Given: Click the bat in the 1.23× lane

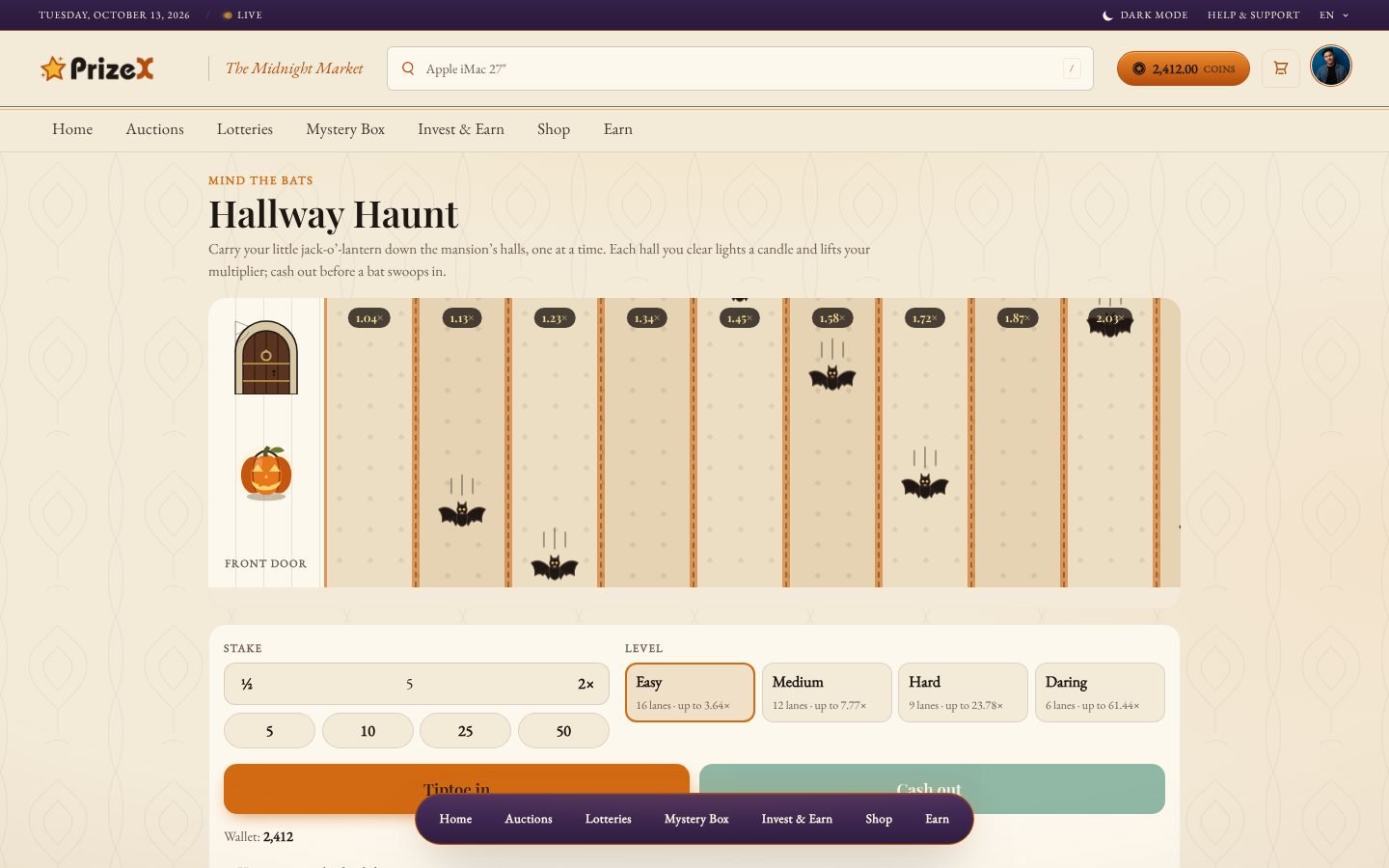Looking at the screenshot, I should coord(555,567).
